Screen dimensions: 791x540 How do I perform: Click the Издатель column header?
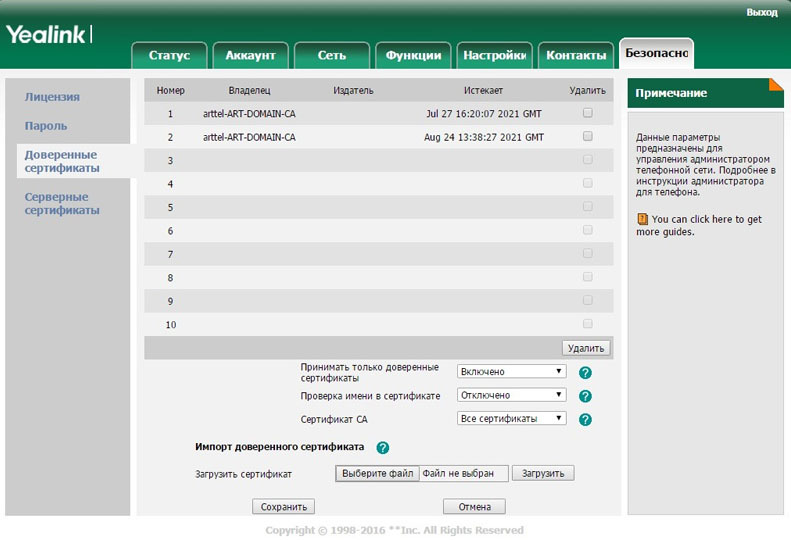(x=353, y=90)
